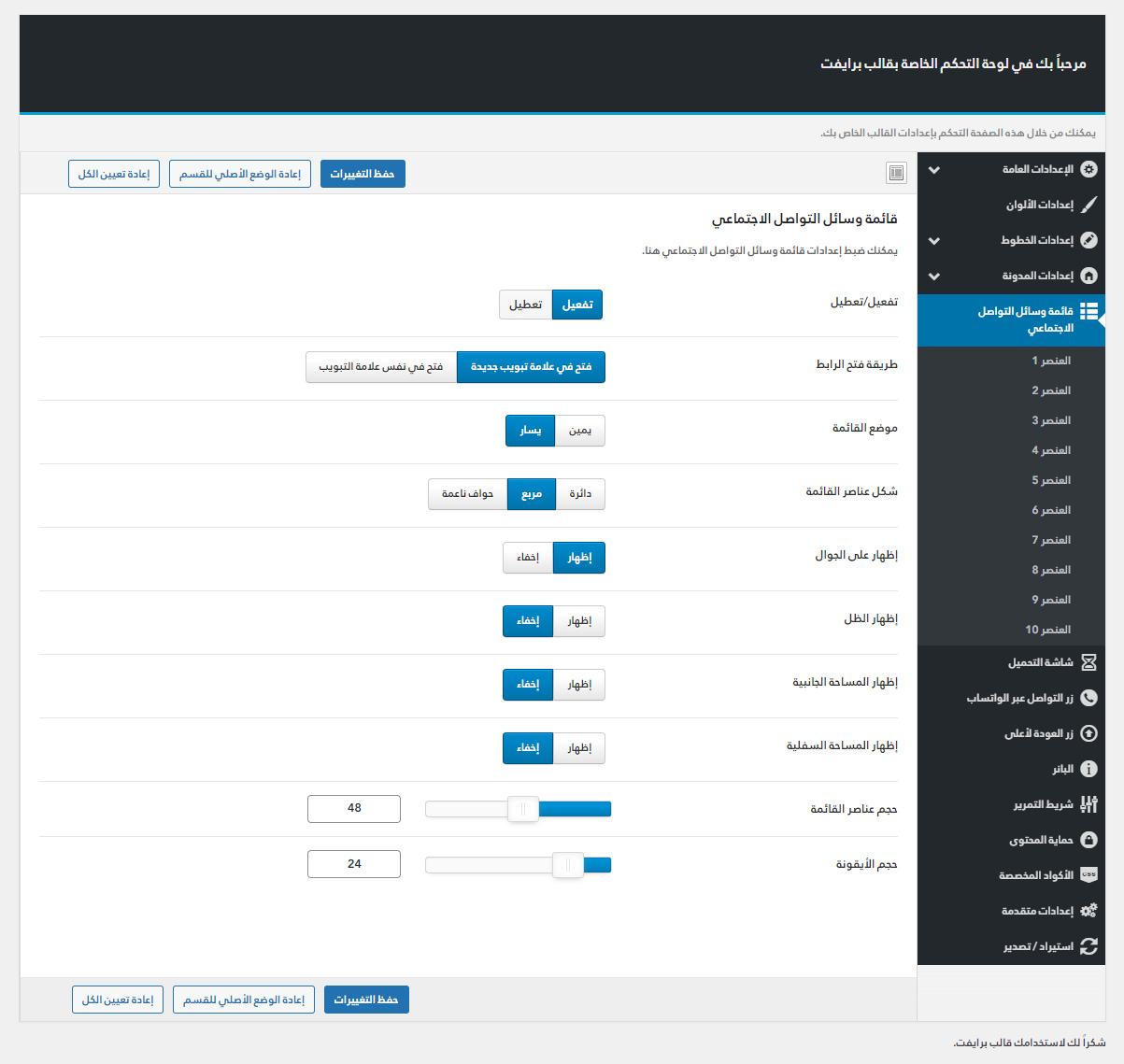Expand the الإعدادات العامة section chevron
The image size is (1124, 1064).
[933, 170]
